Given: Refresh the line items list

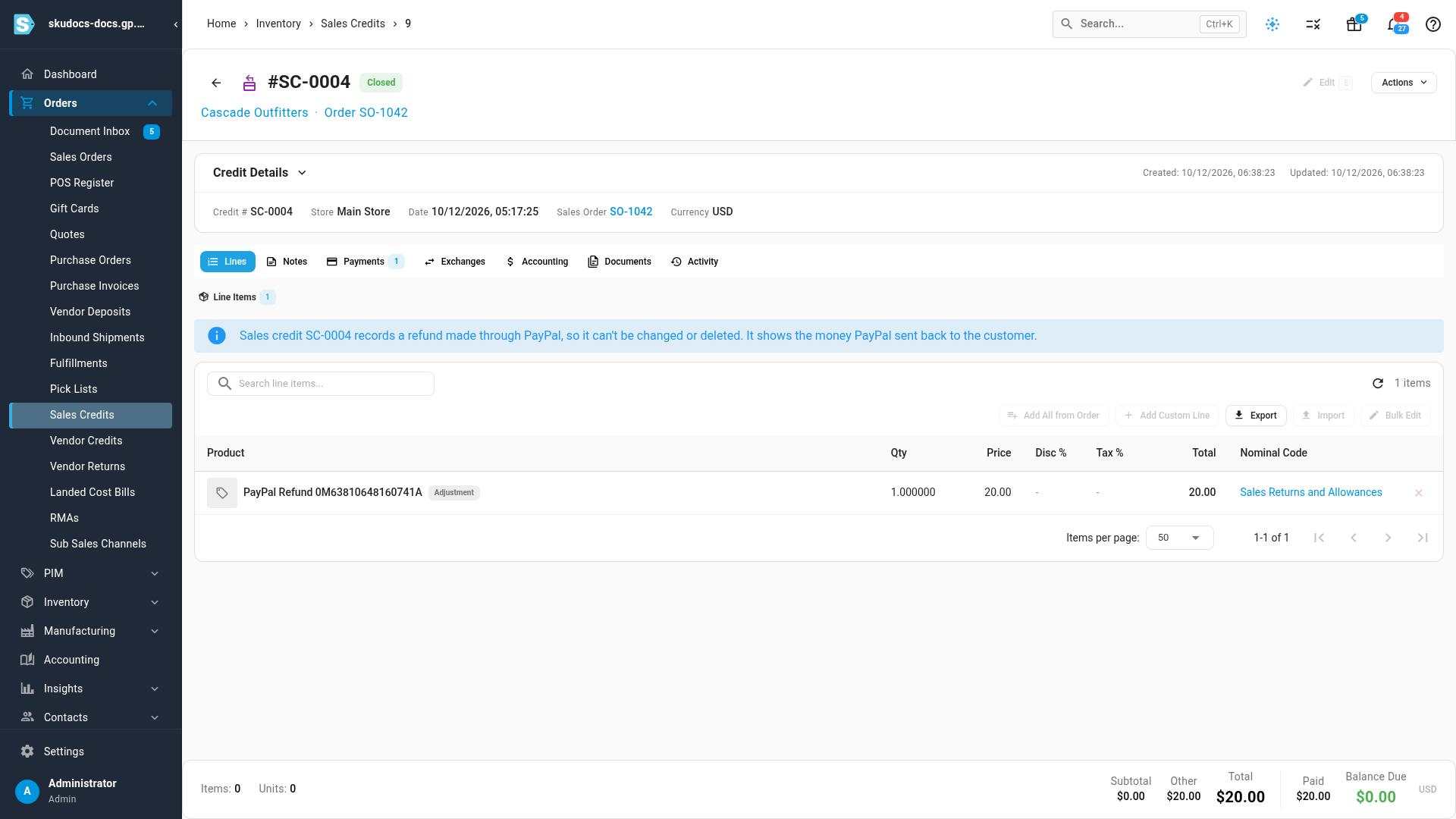Looking at the screenshot, I should point(1378,384).
